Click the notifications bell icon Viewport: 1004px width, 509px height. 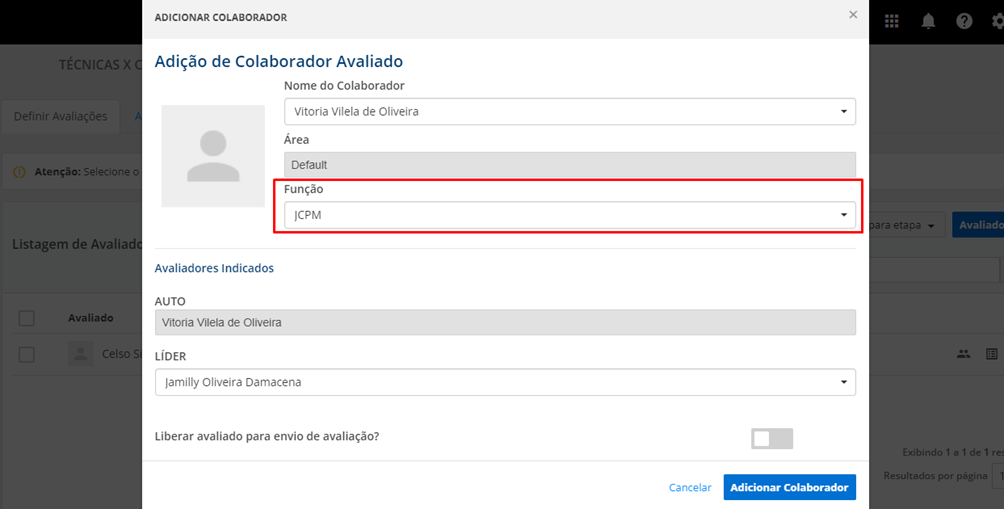point(928,21)
